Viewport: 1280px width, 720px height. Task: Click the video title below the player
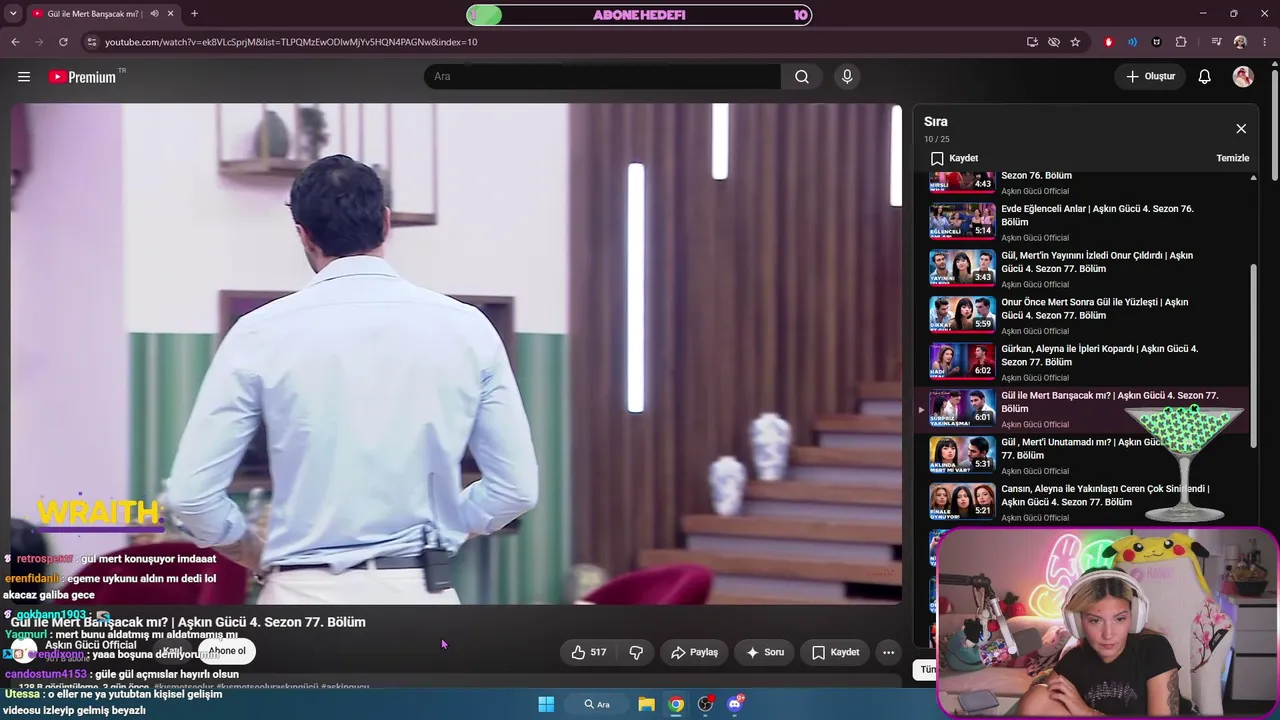coord(188,622)
